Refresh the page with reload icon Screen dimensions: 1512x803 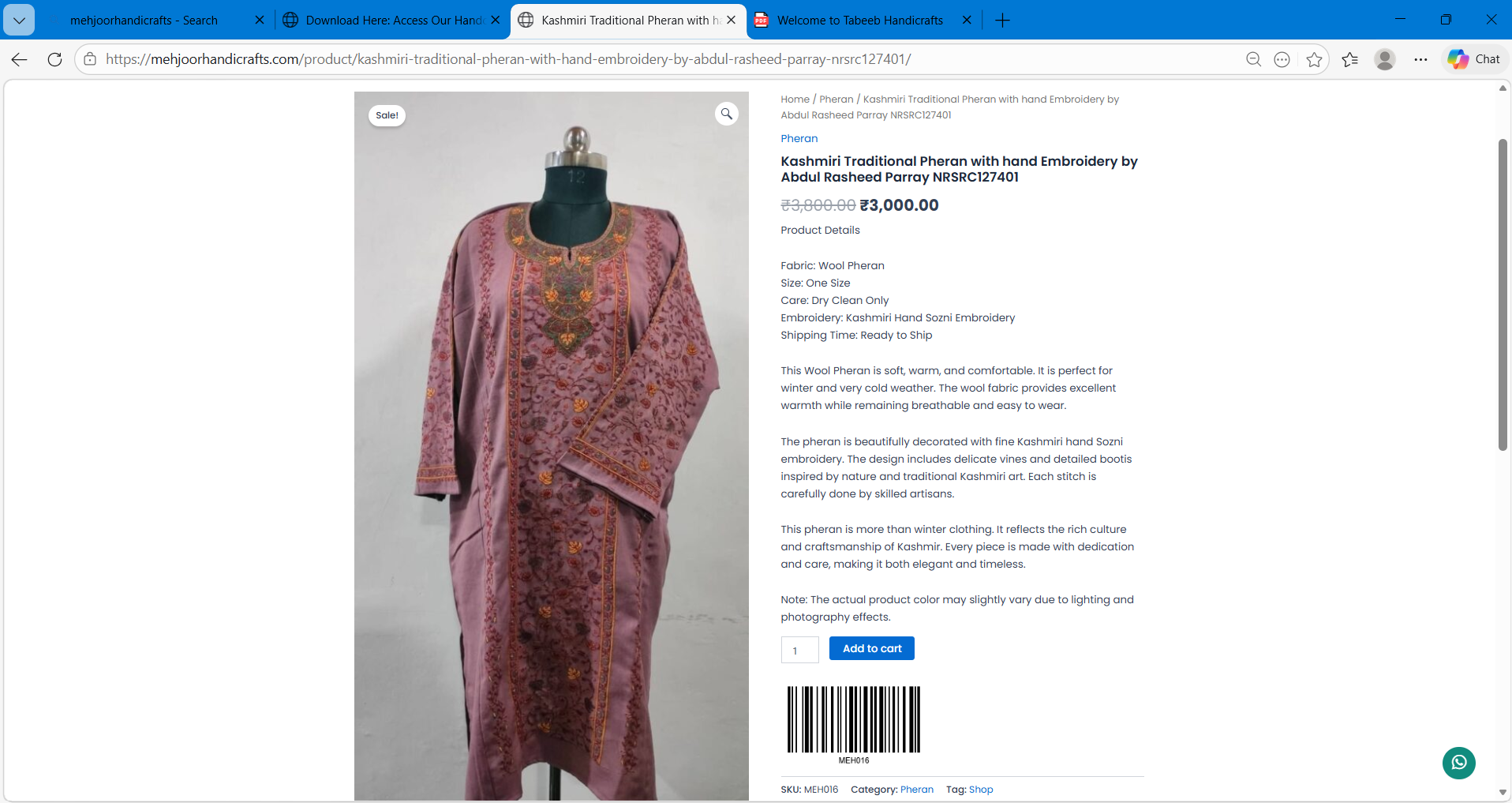click(54, 59)
